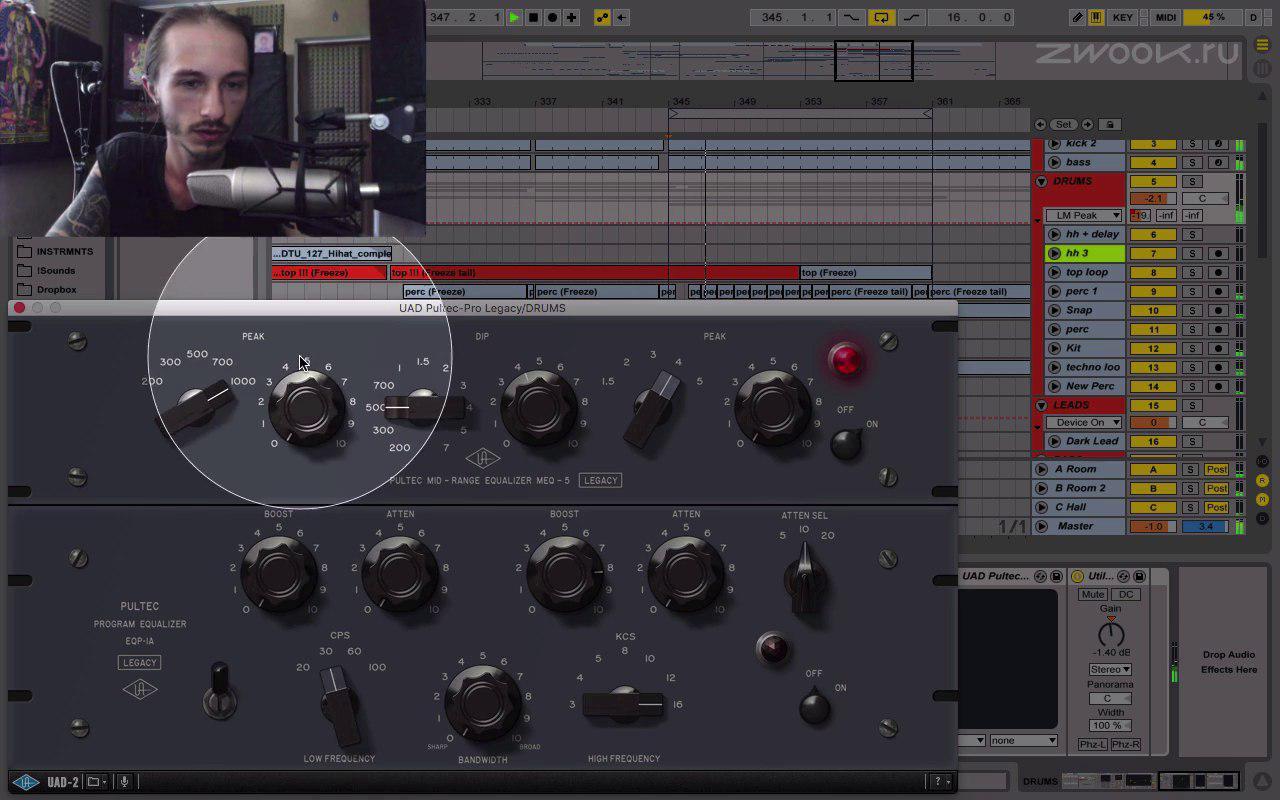Open the Device On chooser
This screenshot has height=800, width=1280.
pyautogui.click(x=1084, y=422)
